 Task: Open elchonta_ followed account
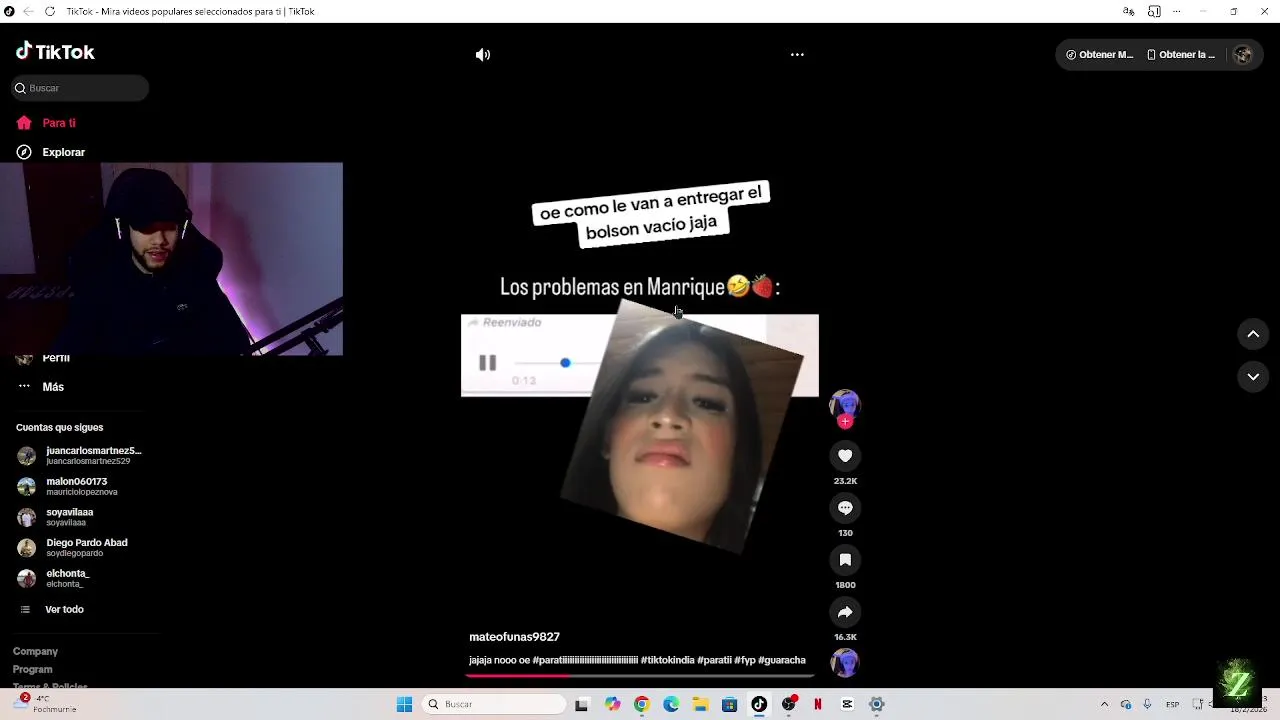[54, 578]
